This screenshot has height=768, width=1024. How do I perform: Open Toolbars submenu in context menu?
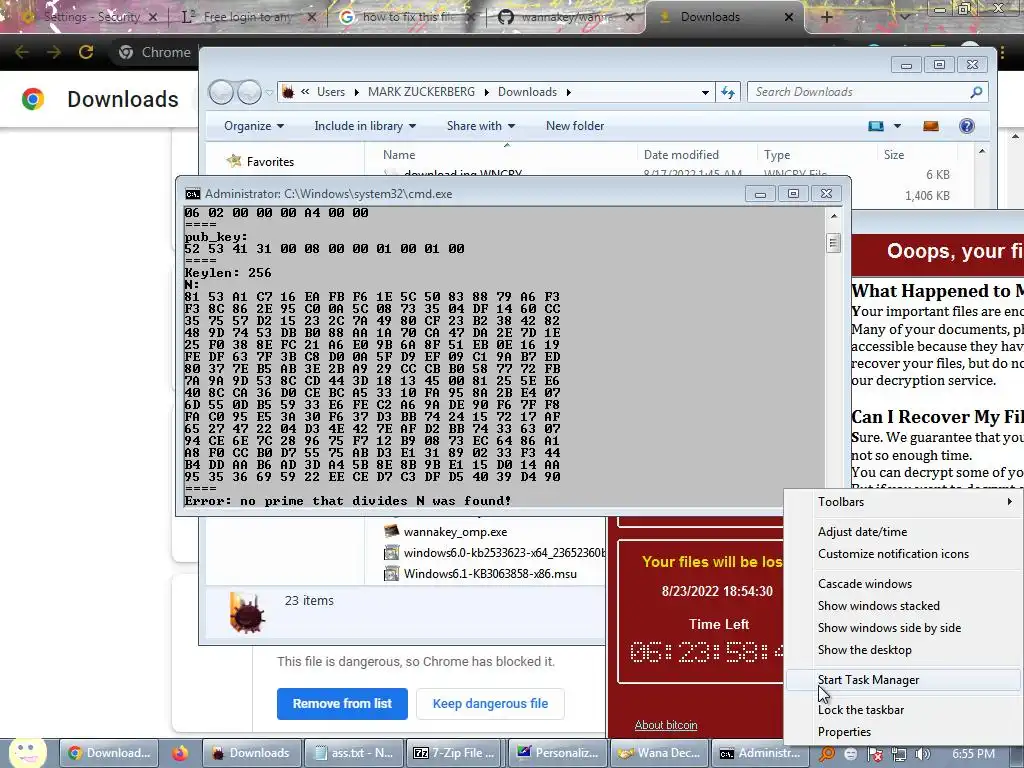pyautogui.click(x=903, y=502)
